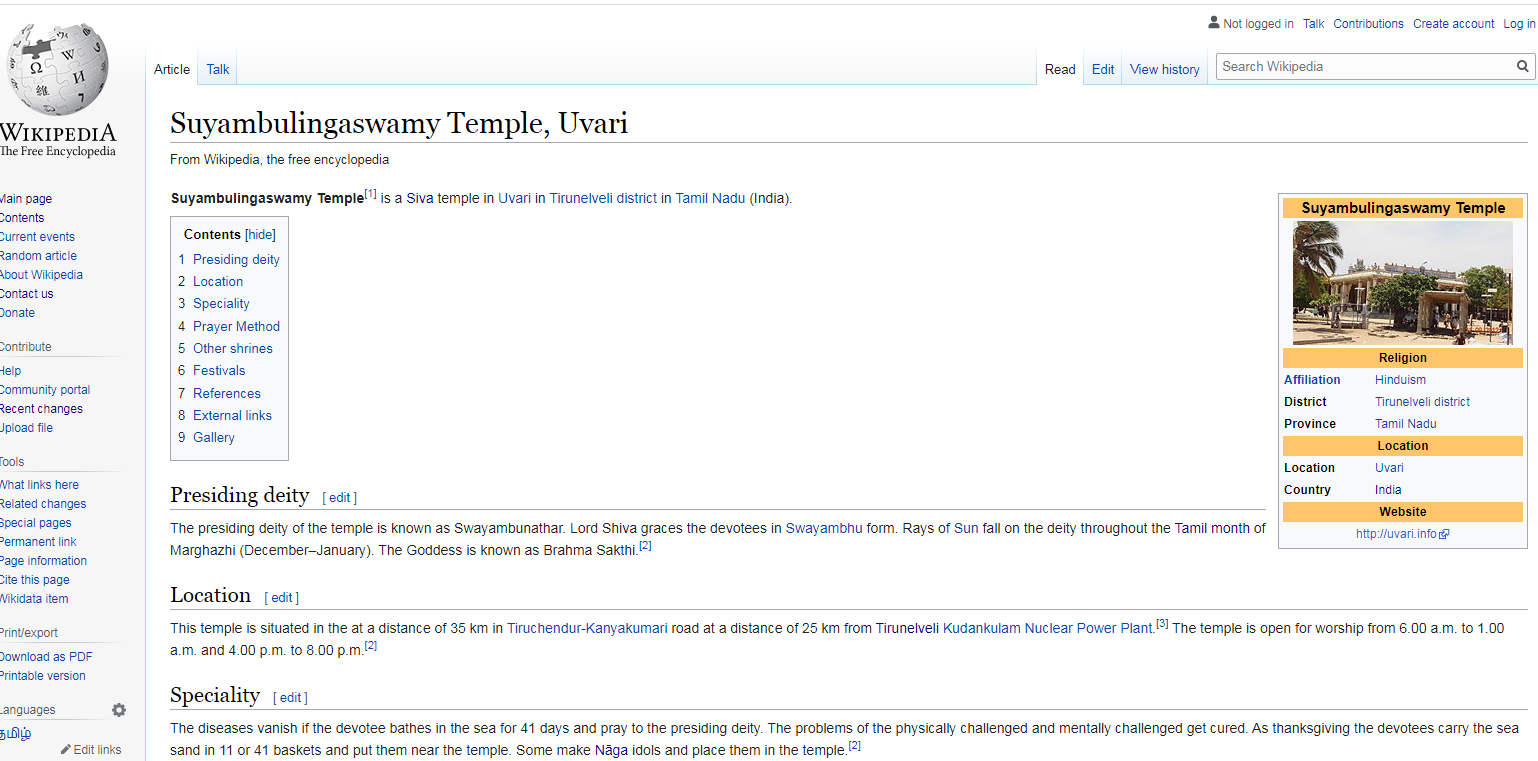The width and height of the screenshot is (1538, 761).
Task: Hide the table of contents
Action: click(x=260, y=234)
